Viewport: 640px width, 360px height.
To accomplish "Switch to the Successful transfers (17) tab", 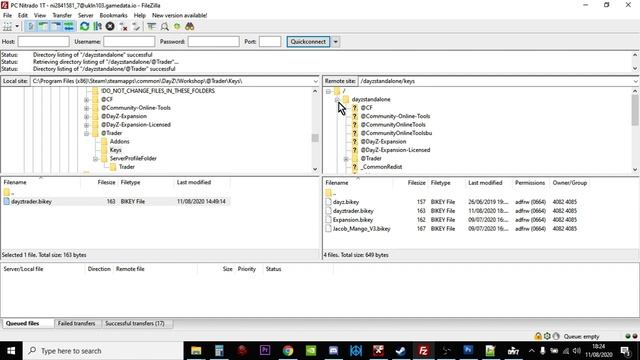I will [x=135, y=323].
